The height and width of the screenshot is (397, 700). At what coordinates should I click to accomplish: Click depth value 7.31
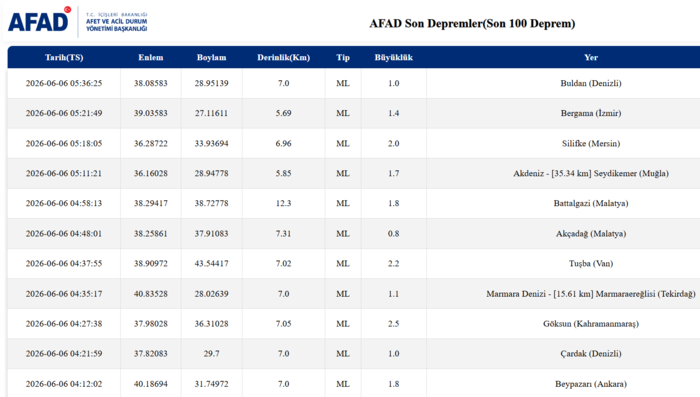(283, 234)
